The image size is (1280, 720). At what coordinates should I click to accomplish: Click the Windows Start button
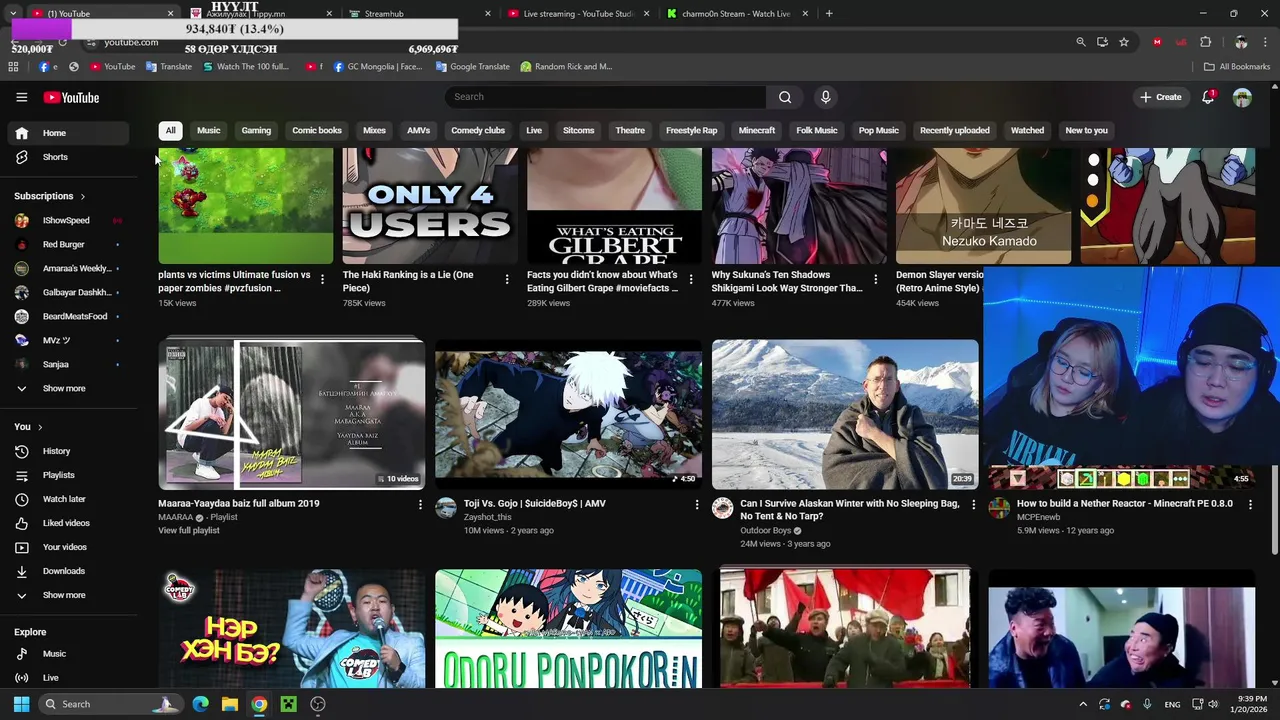(21, 704)
